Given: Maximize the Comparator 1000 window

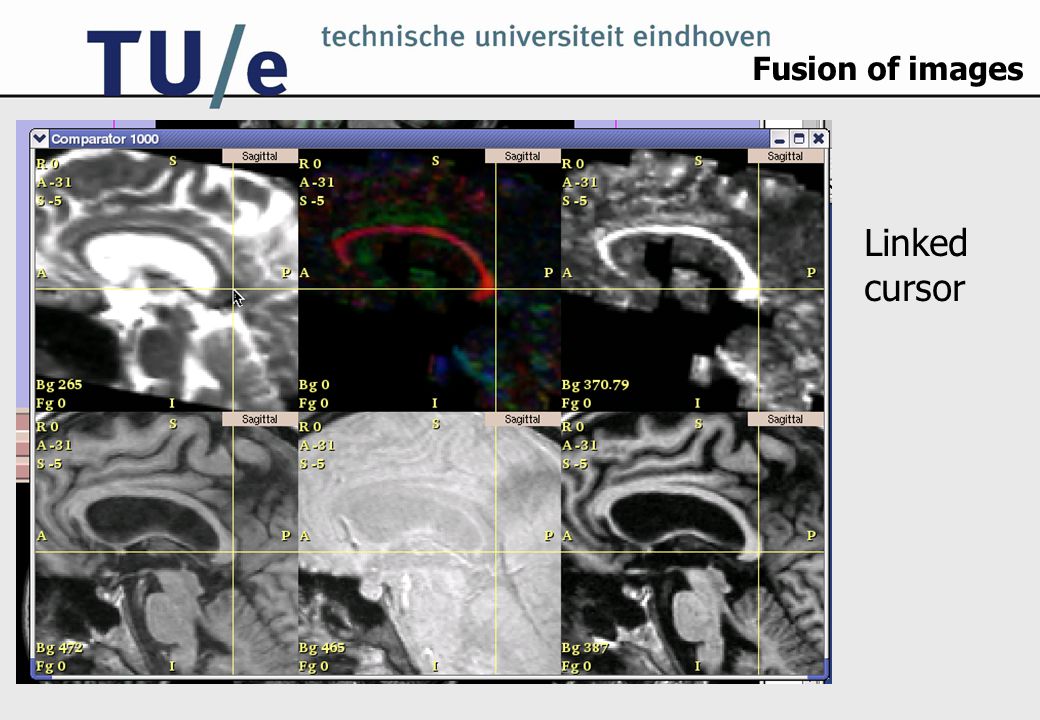Looking at the screenshot, I should (799, 139).
